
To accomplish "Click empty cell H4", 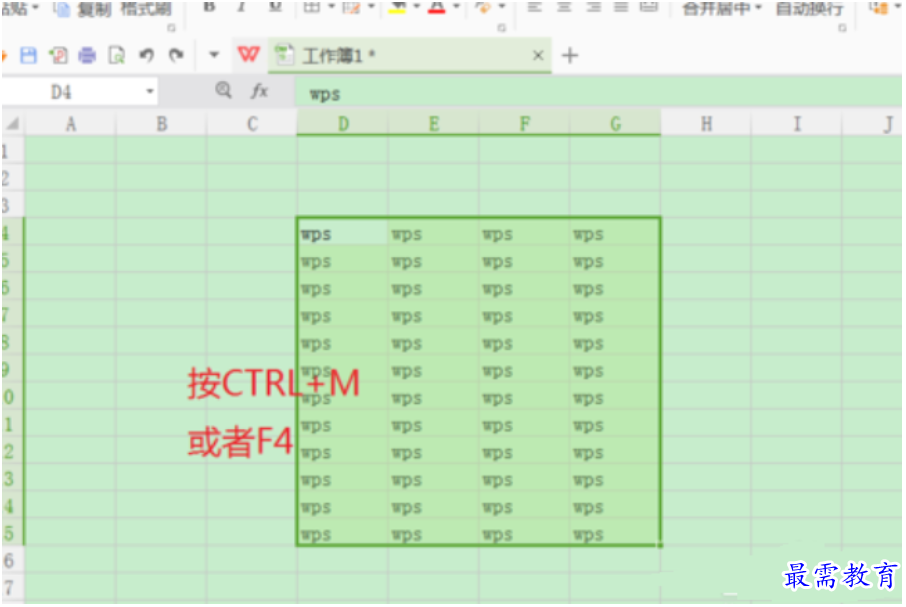I will (706, 233).
